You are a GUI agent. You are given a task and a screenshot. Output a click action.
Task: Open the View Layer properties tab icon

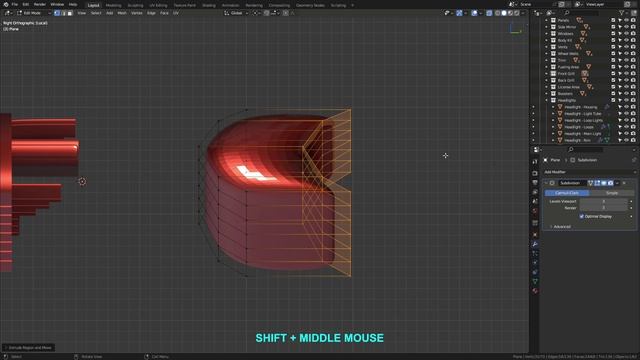[535, 192]
